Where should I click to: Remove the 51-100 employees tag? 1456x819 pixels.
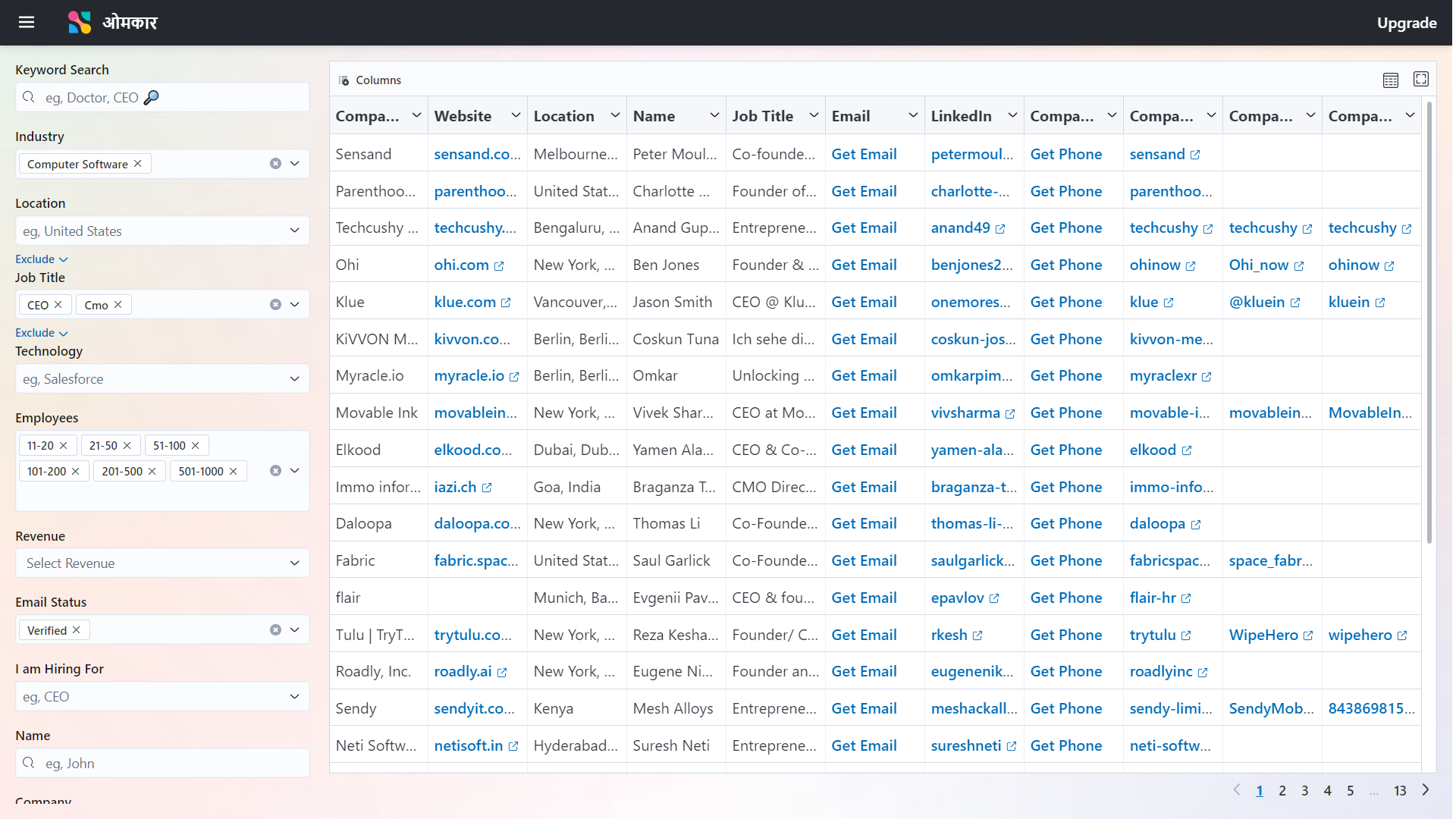[195, 445]
